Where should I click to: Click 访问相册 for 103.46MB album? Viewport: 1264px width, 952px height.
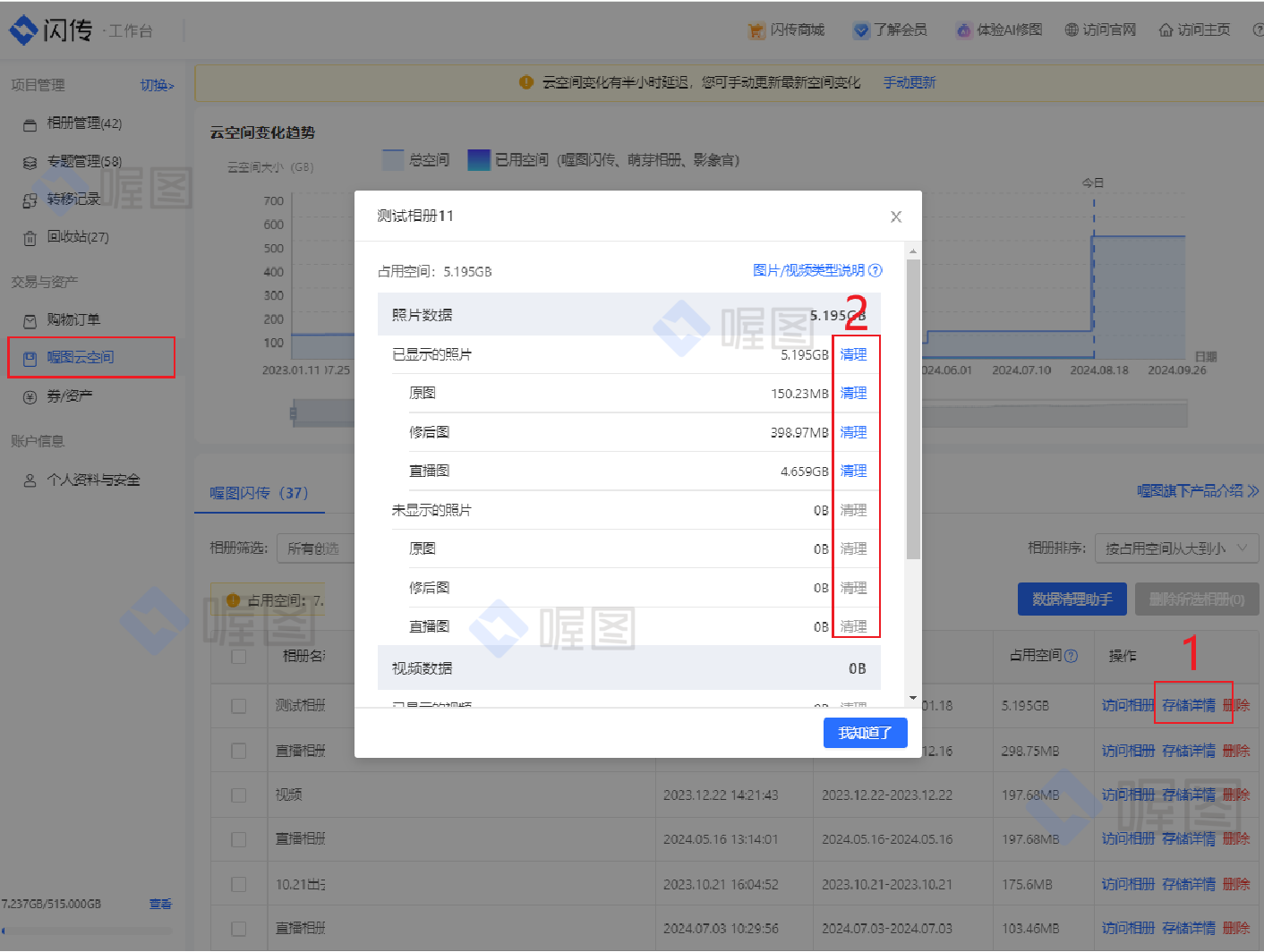coord(1128,929)
